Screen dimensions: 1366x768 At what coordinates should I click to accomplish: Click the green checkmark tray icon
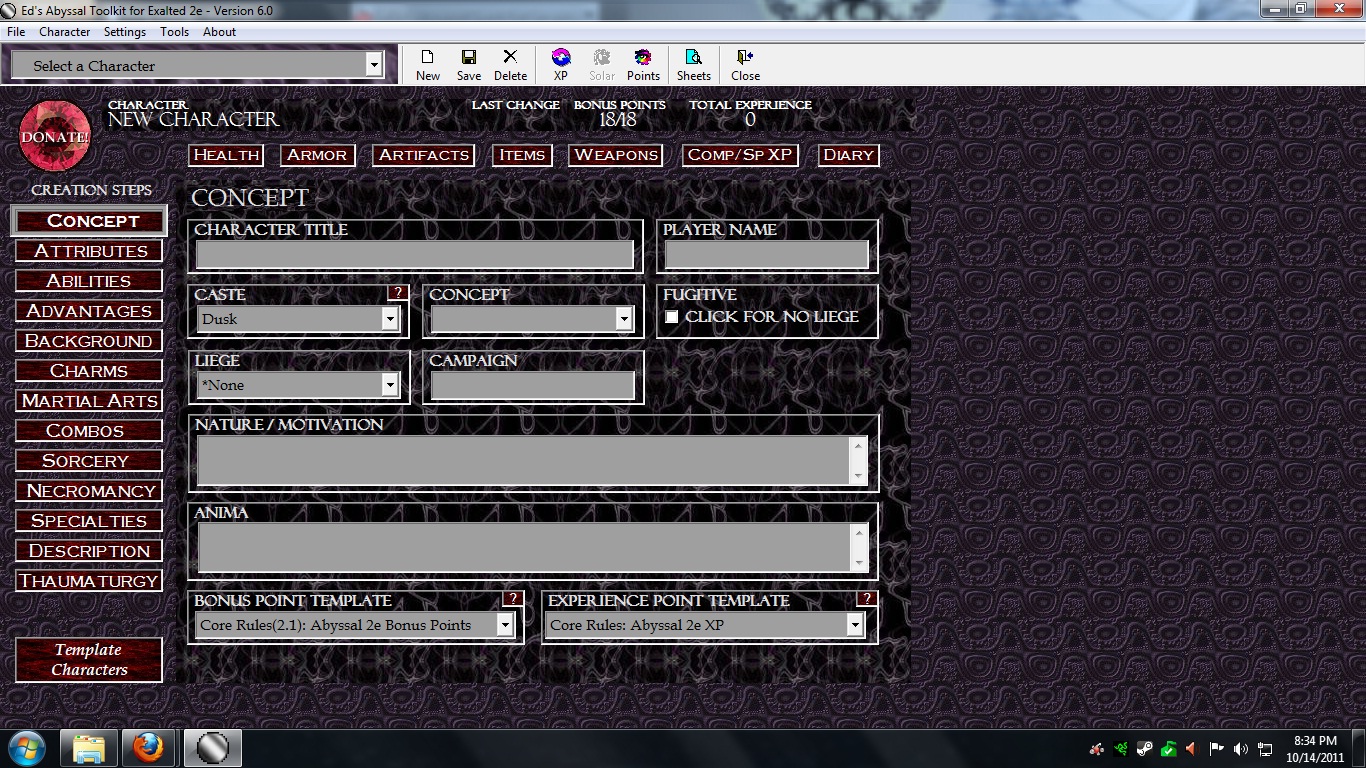(1168, 749)
